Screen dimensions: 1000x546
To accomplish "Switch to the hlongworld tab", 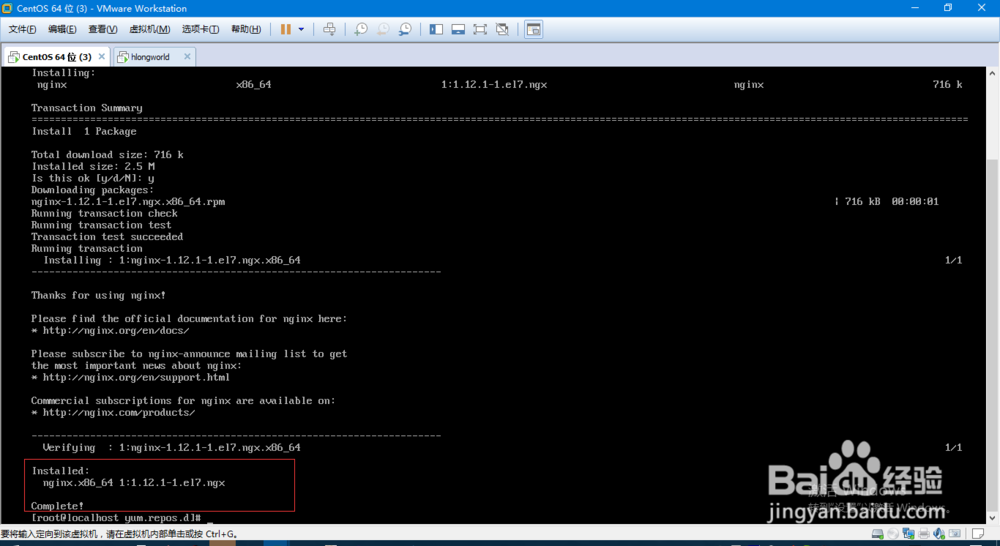I will pos(150,57).
